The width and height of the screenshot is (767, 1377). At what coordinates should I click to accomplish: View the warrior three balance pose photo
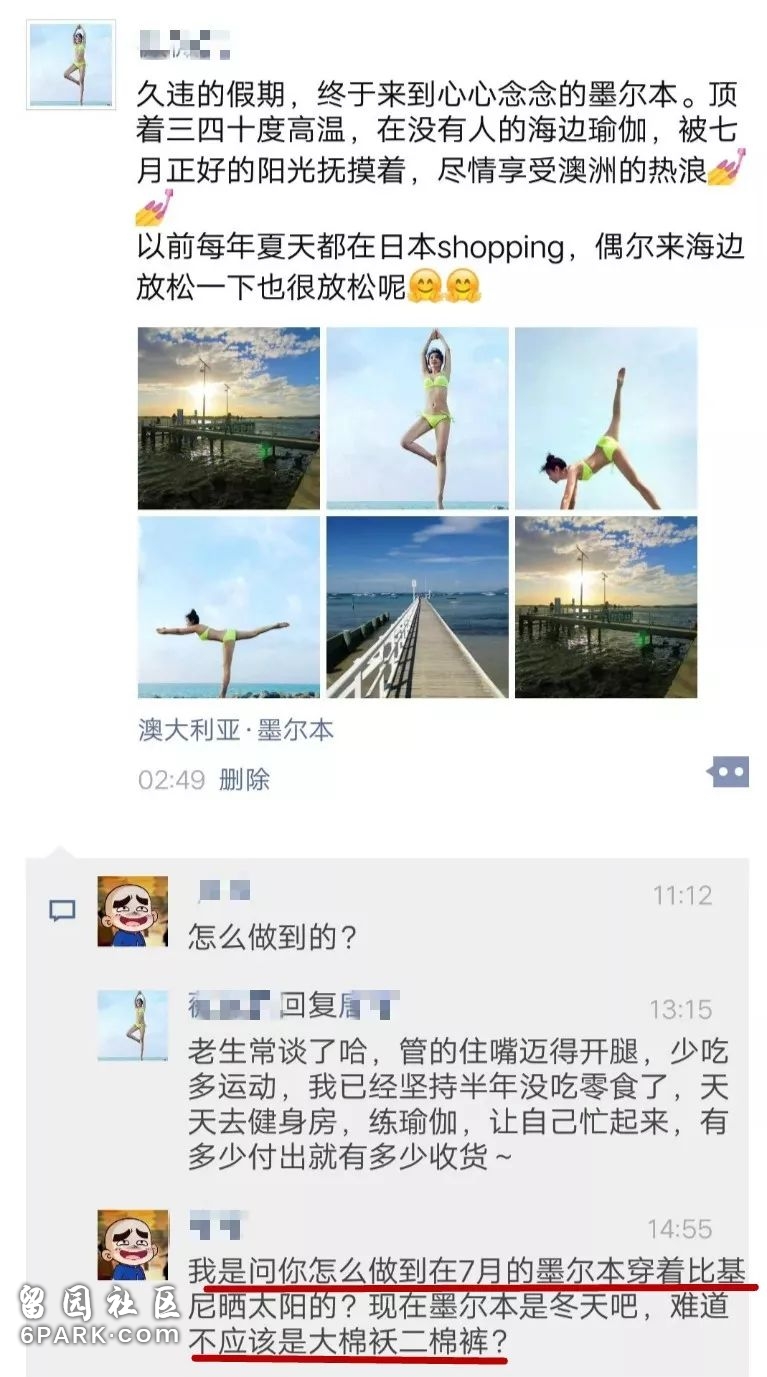(229, 607)
